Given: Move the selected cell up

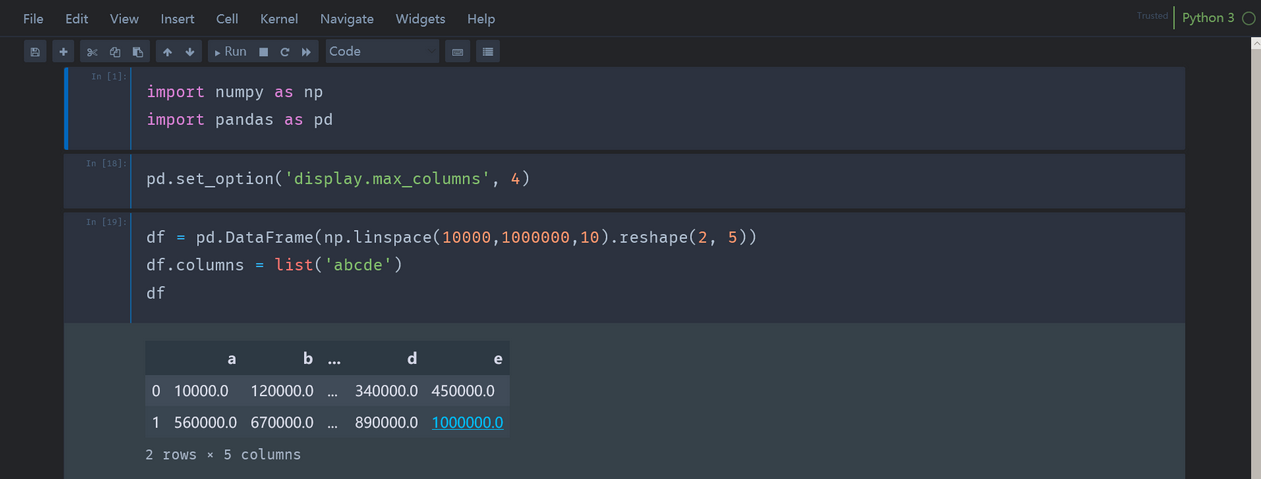Looking at the screenshot, I should point(167,52).
